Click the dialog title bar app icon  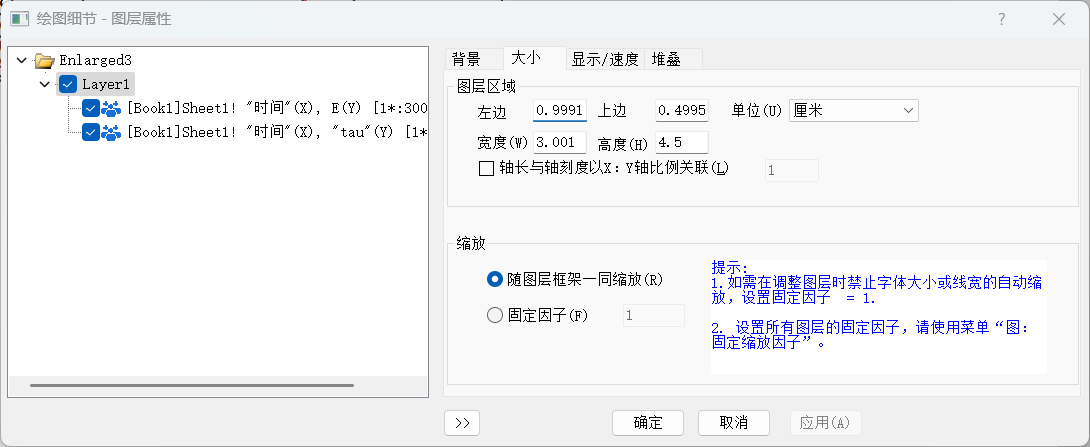(x=19, y=19)
